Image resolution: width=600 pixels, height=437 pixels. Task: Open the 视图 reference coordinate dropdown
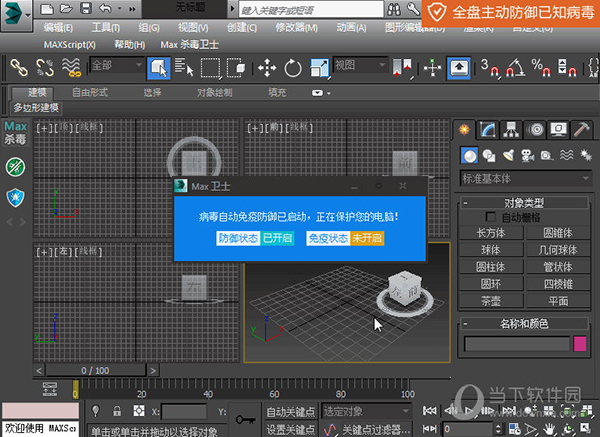pyautogui.click(x=360, y=65)
